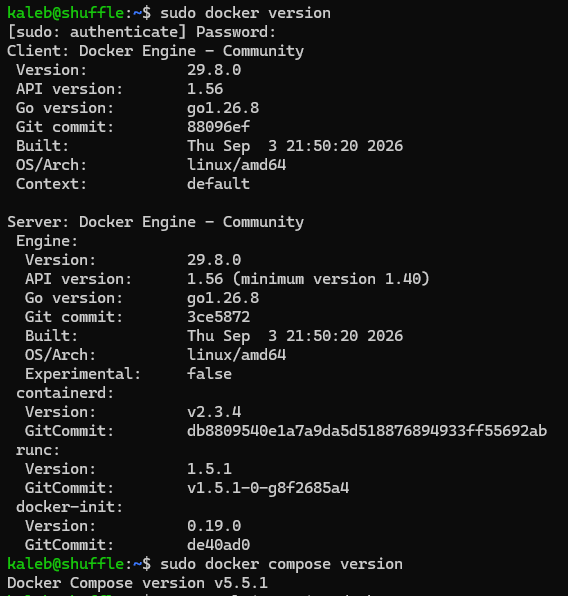This screenshot has width=568, height=596.
Task: Click the long containerd GitCommit hash
Action: [x=367, y=431]
